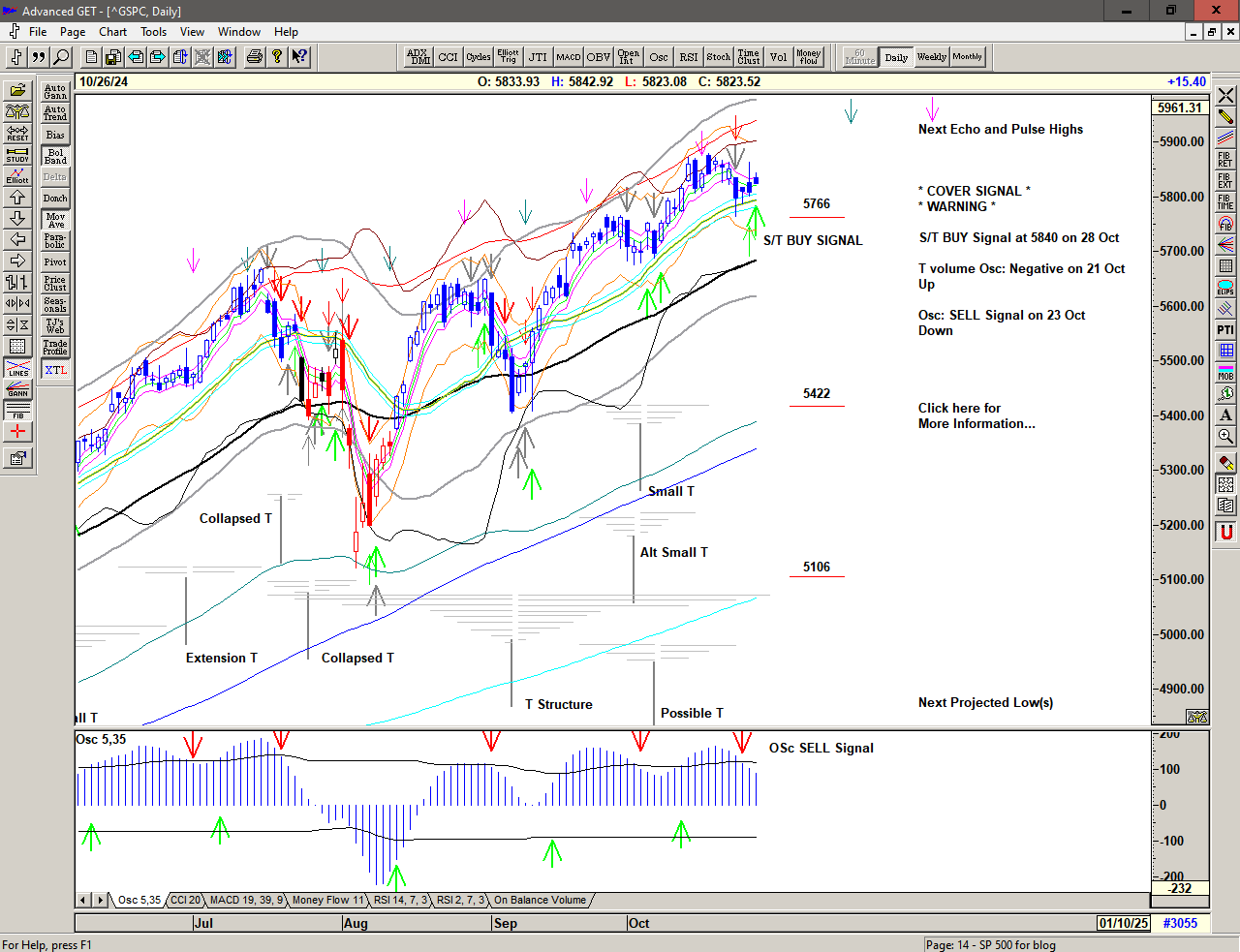Select the GANN angles tool

pyautogui.click(x=17, y=390)
